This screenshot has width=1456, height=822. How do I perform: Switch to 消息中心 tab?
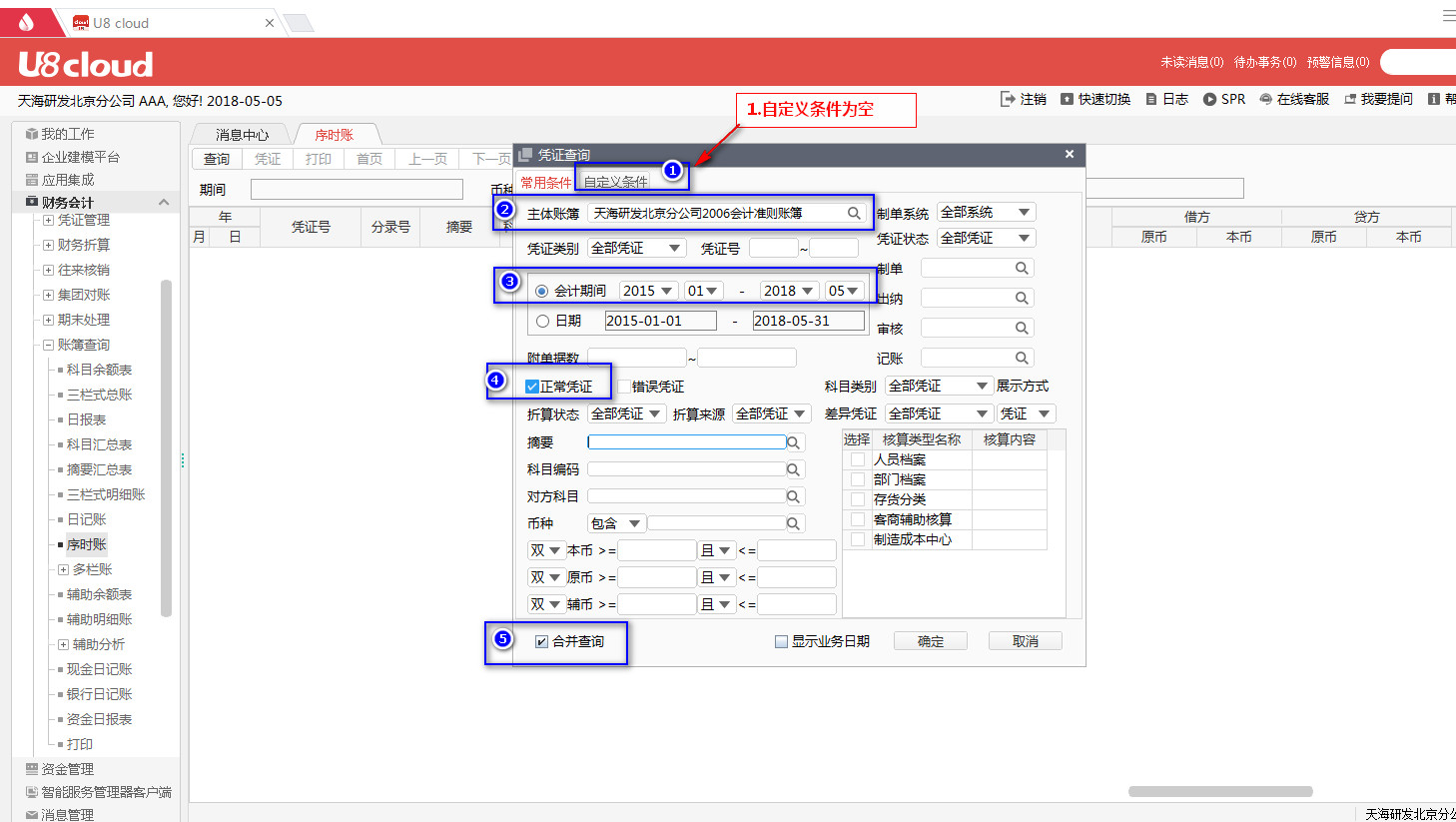[242, 135]
